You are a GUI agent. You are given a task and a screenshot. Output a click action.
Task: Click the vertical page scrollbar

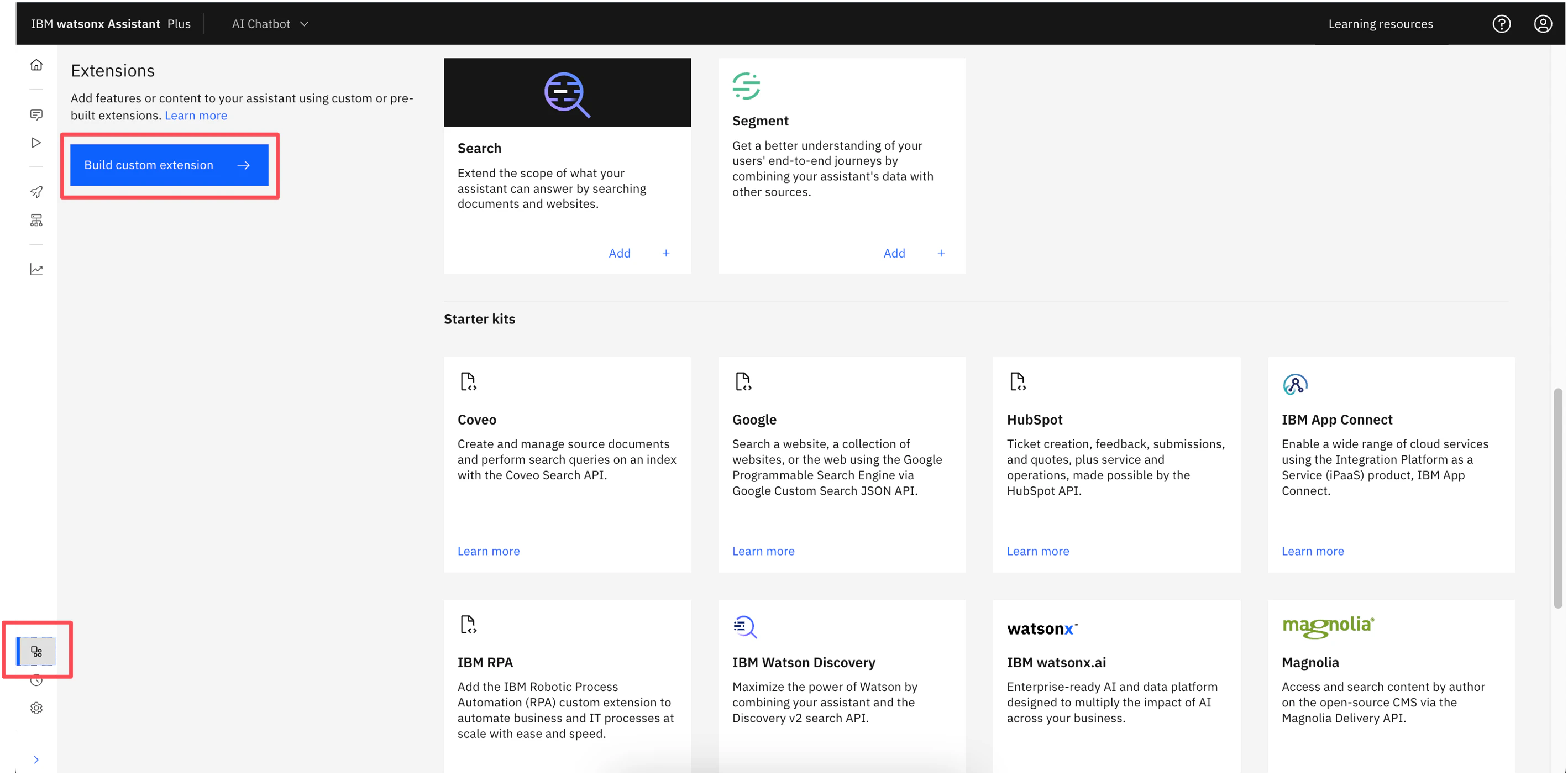pyautogui.click(x=1557, y=498)
